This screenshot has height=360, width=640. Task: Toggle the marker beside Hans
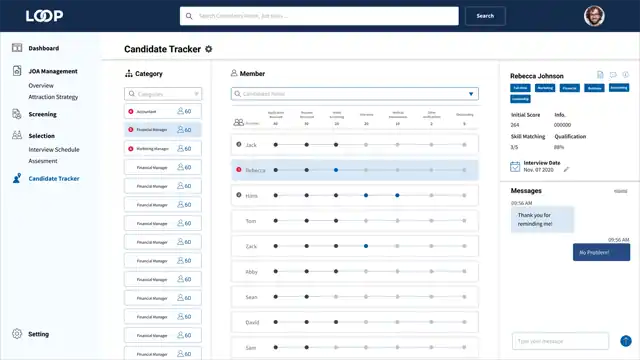coord(239,195)
